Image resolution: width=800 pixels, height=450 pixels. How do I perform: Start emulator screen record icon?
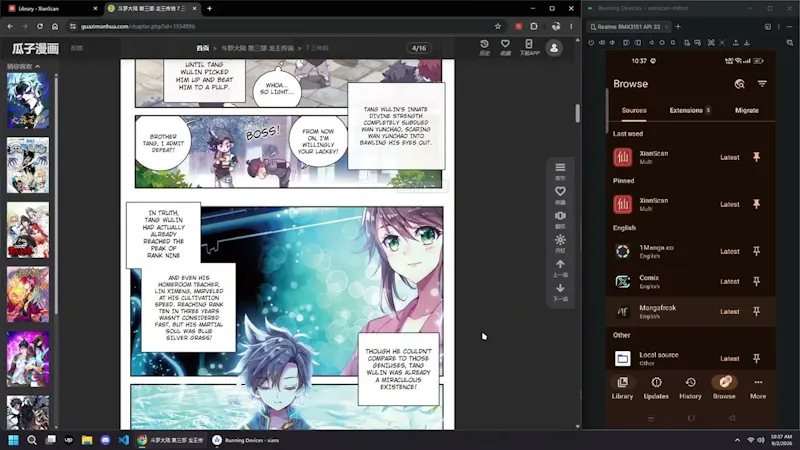(x=697, y=43)
